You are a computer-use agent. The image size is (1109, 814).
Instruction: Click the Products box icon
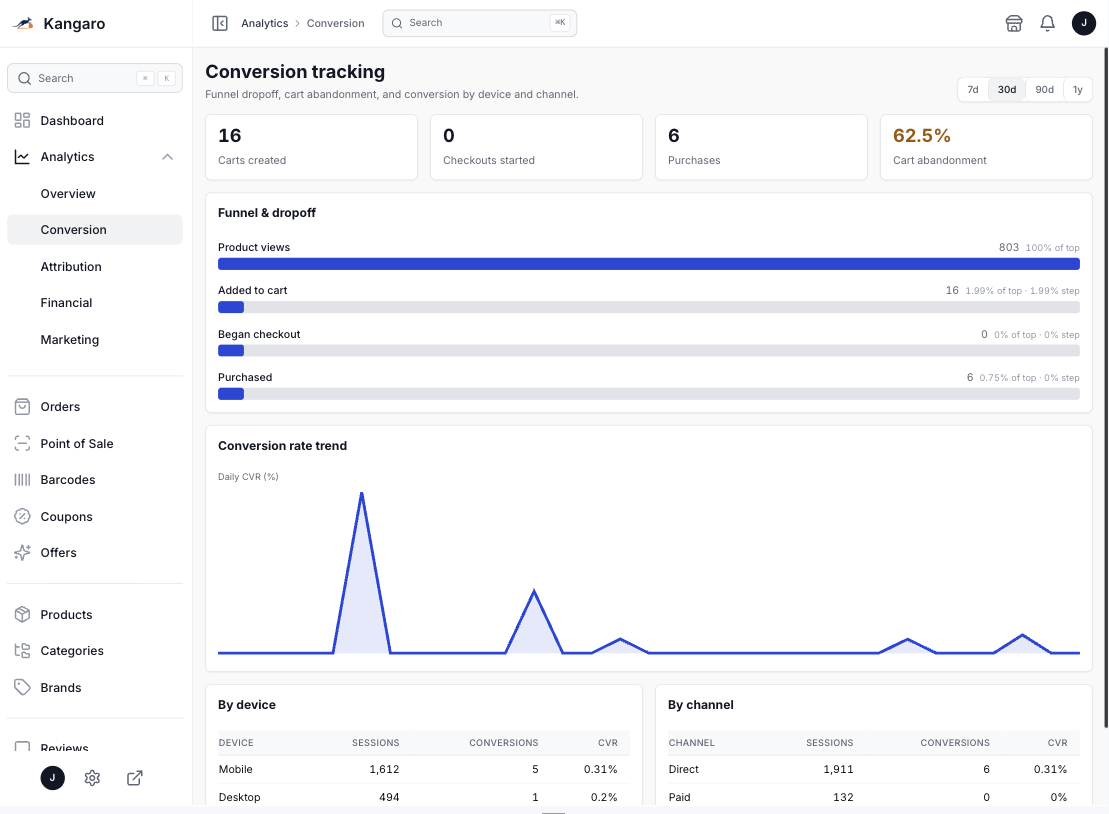click(x=23, y=615)
